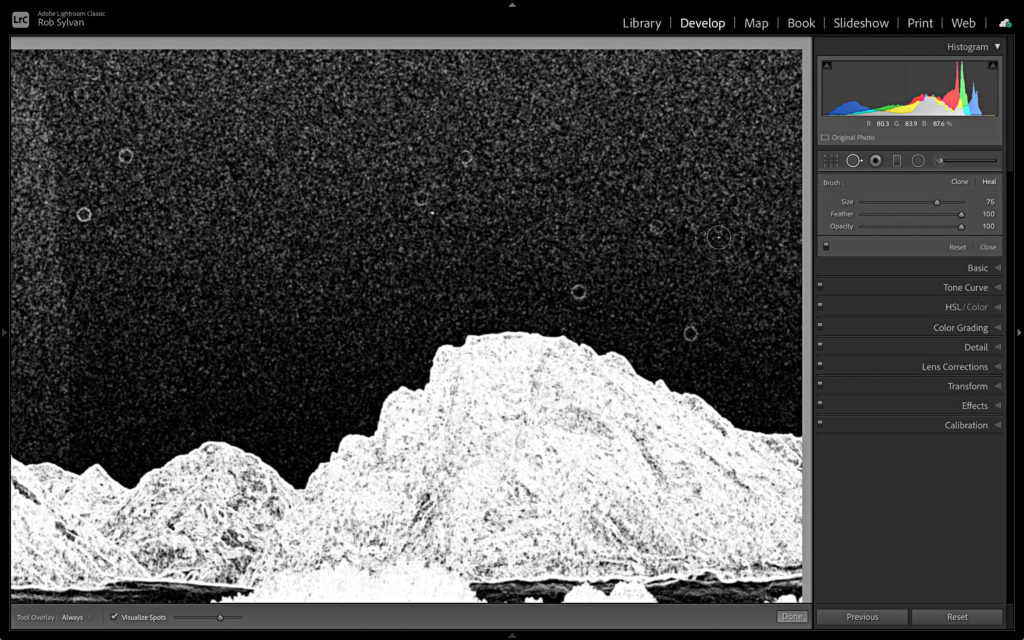The width and height of the screenshot is (1024, 640).
Task: Switch to the Library module
Action: tap(641, 23)
